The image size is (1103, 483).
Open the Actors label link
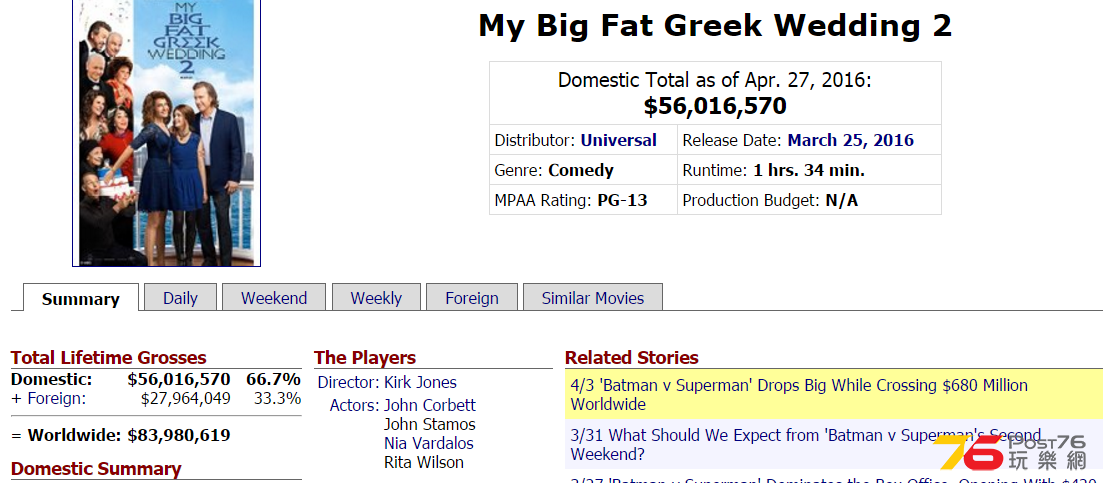[x=355, y=405]
